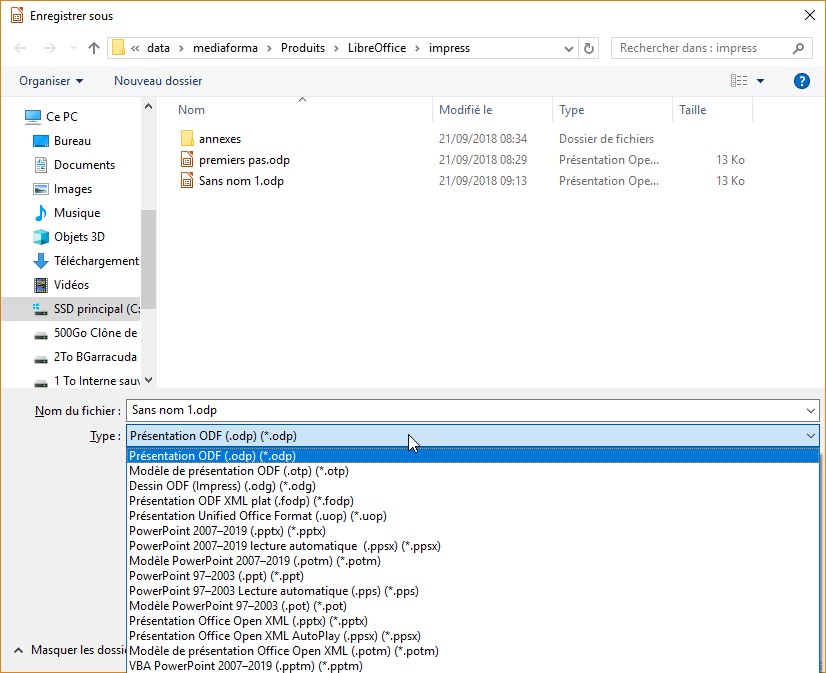Pick Modèle de présentation ODF (.otp)
Screen dimensions: 826x673
click(238, 471)
